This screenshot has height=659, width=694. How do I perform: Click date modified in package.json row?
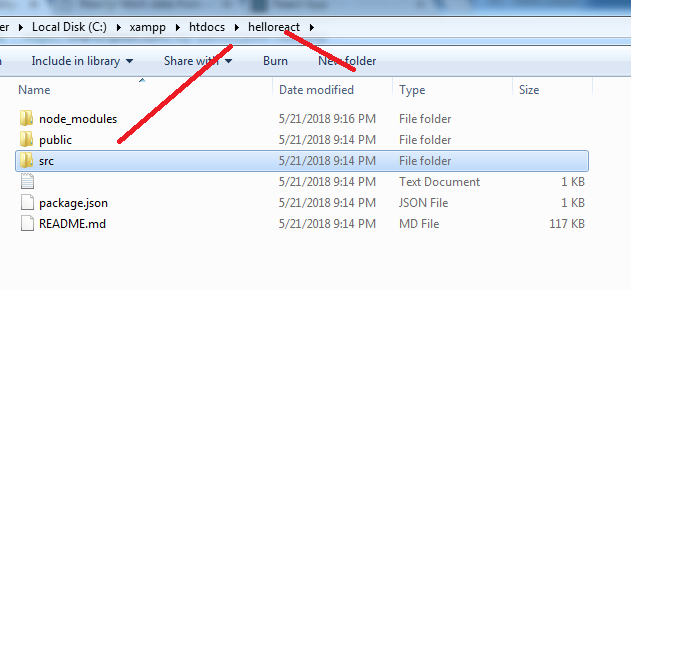point(327,203)
